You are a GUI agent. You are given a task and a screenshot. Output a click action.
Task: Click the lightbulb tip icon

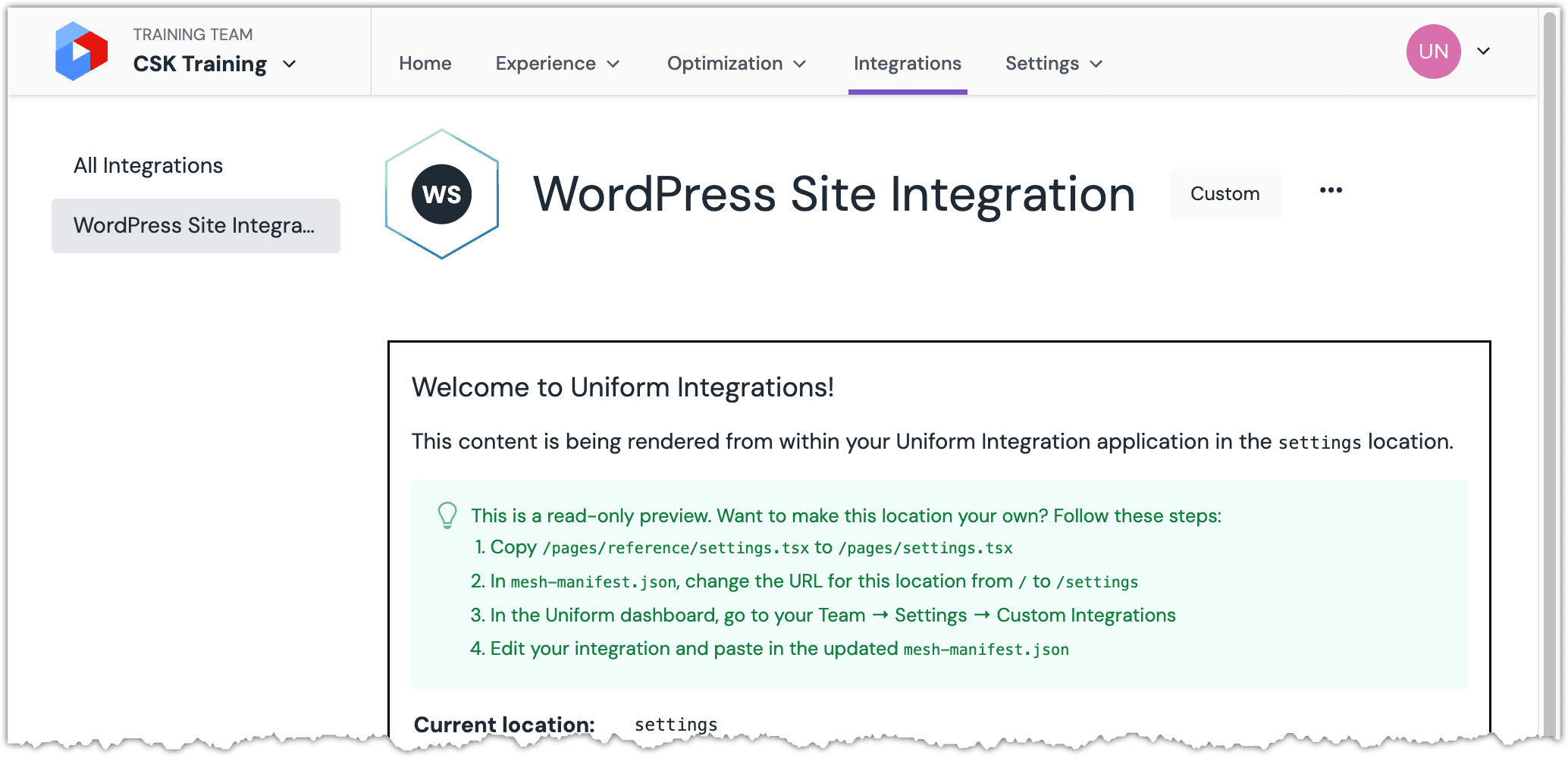[447, 515]
